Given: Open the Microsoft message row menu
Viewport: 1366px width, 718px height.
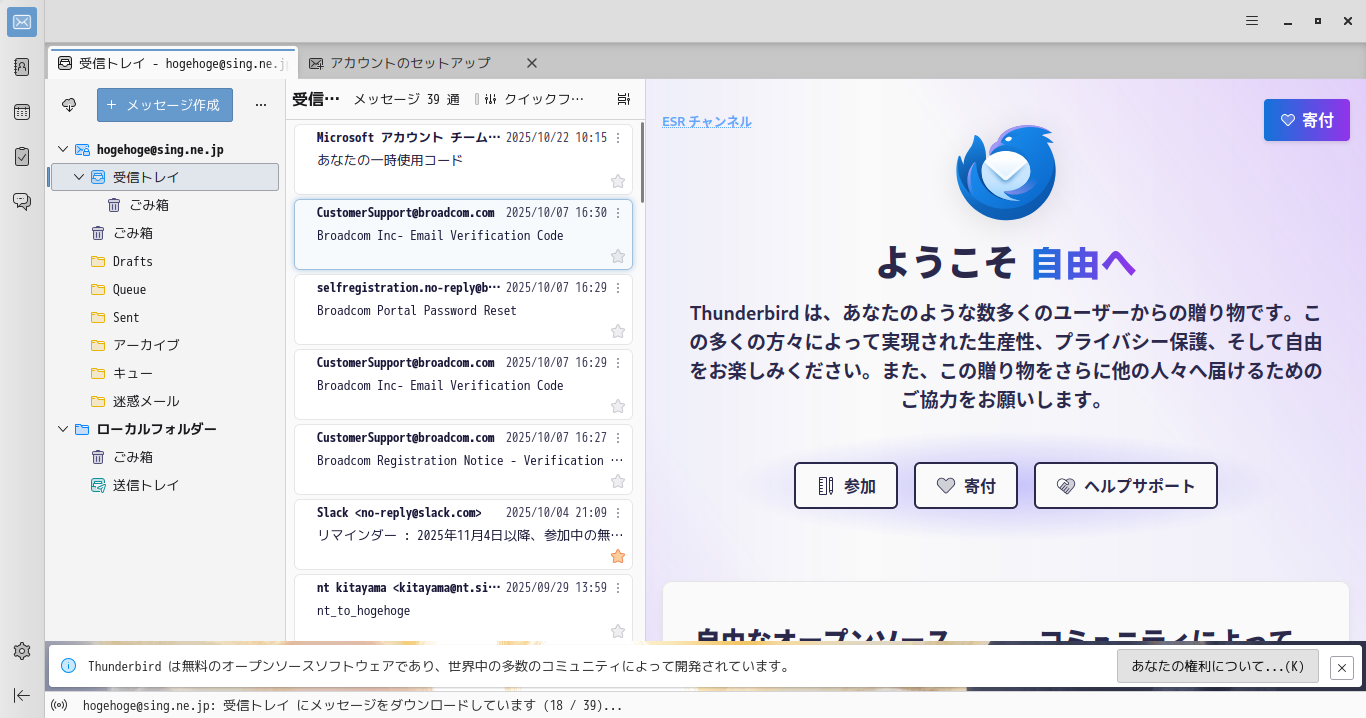Looking at the screenshot, I should [x=618, y=137].
